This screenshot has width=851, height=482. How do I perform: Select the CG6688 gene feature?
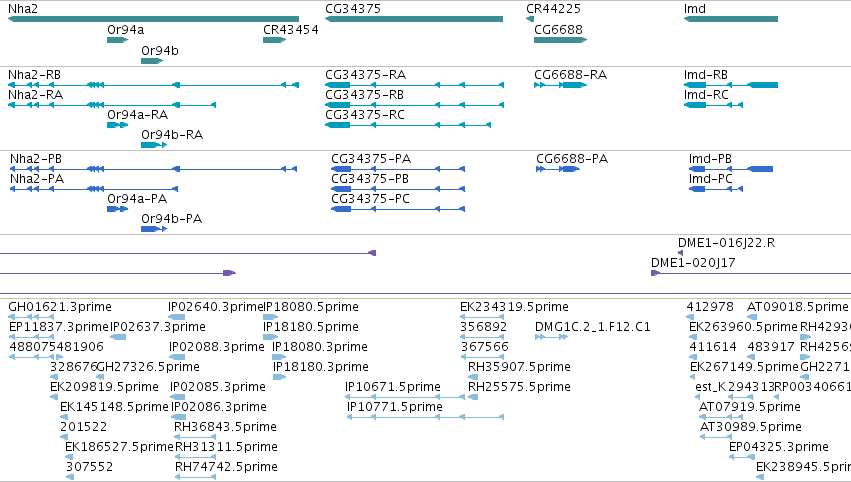561,40
